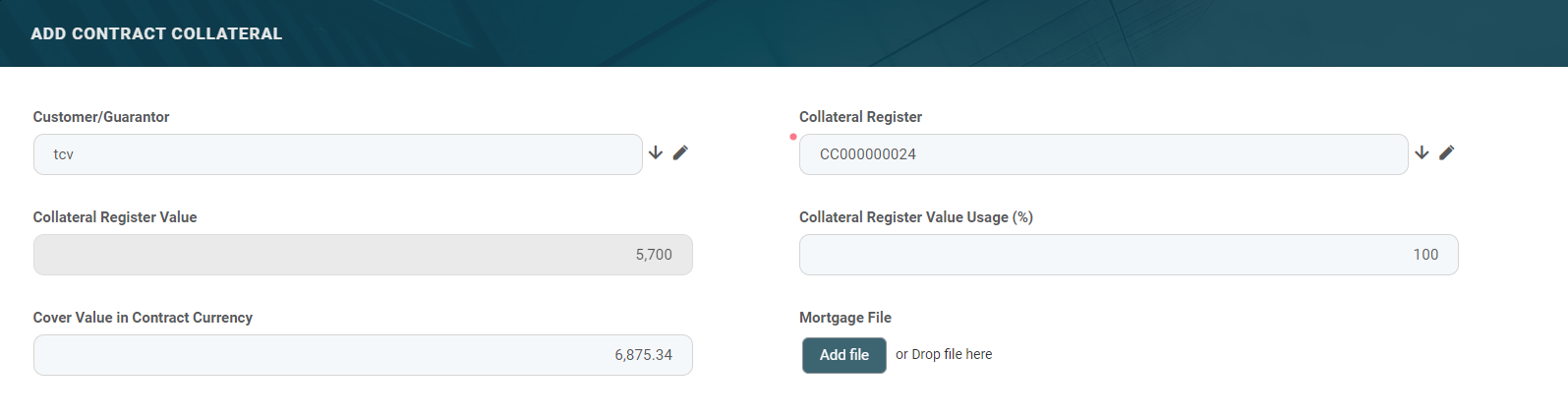
Task: Click the Collateral Register Value label
Action: coord(115,217)
